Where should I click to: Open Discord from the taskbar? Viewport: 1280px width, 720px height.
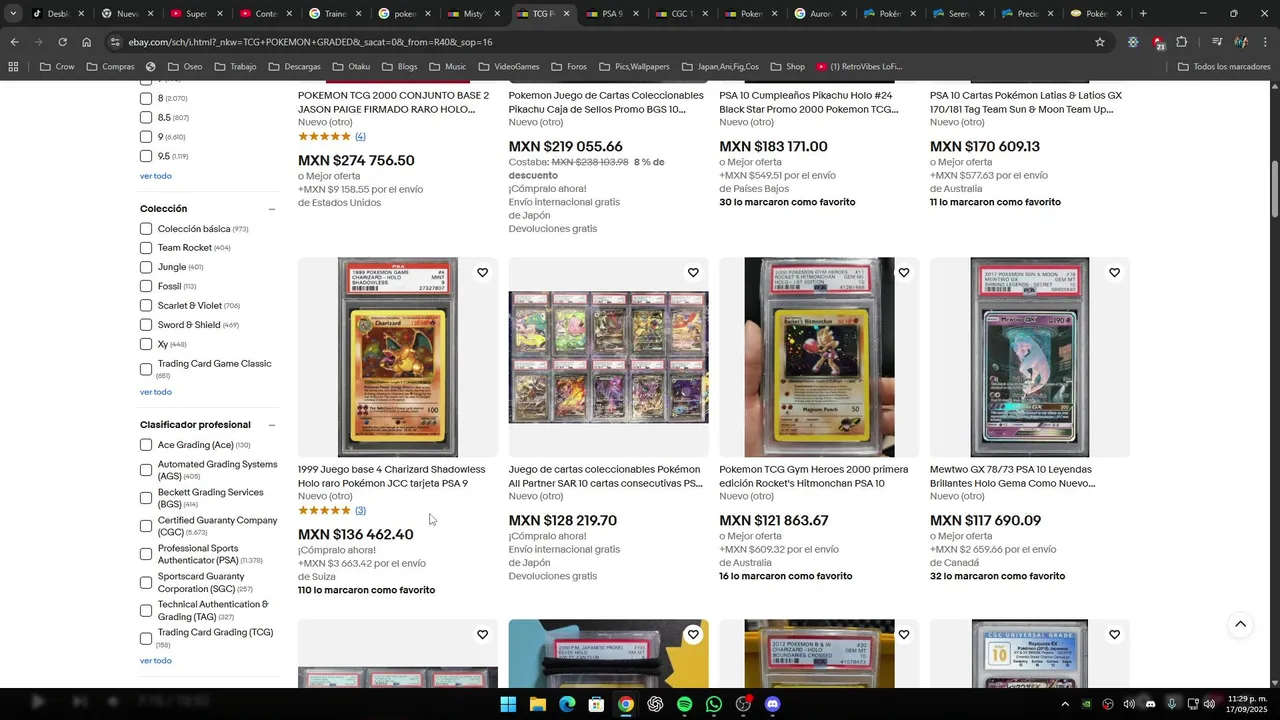(772, 704)
